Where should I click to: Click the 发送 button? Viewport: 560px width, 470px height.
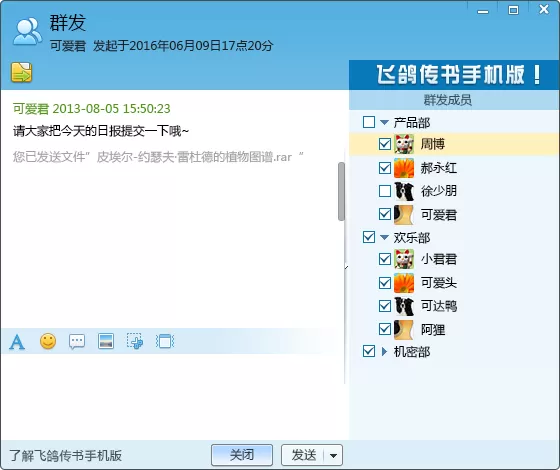303,455
